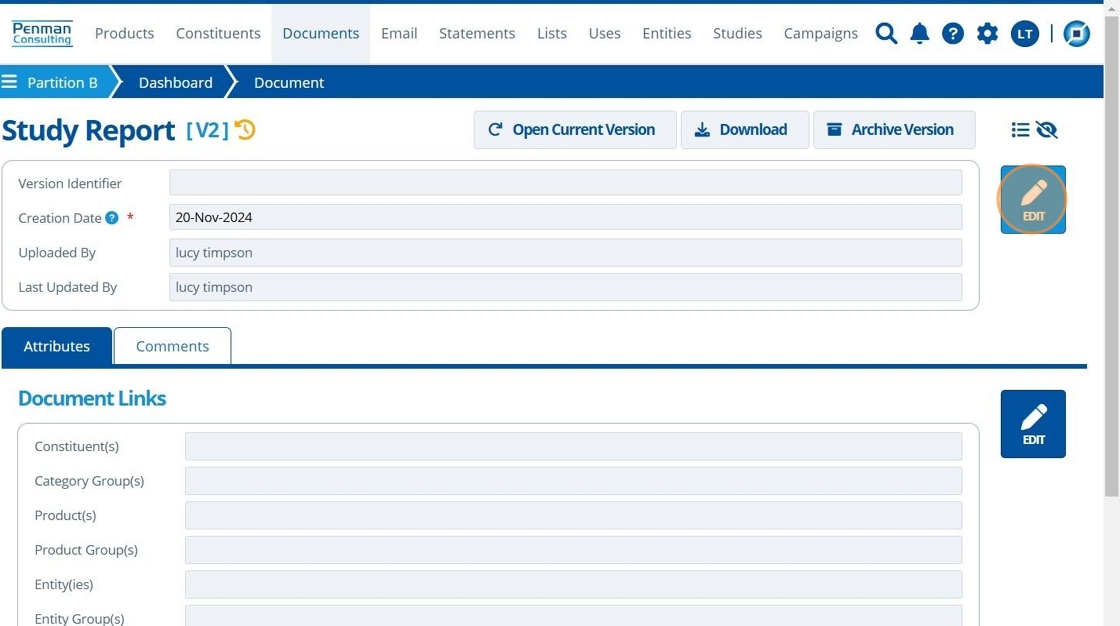Open the settings gear
Screen dimensions: 1120x626
point(987,34)
